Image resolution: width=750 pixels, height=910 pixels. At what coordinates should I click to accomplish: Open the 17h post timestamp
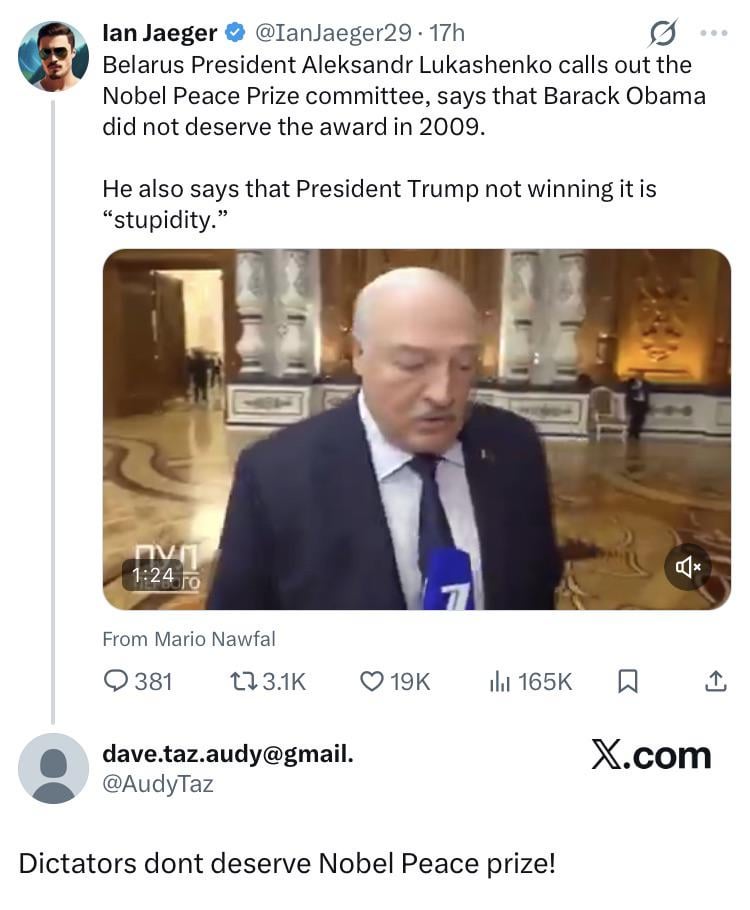pos(446,33)
